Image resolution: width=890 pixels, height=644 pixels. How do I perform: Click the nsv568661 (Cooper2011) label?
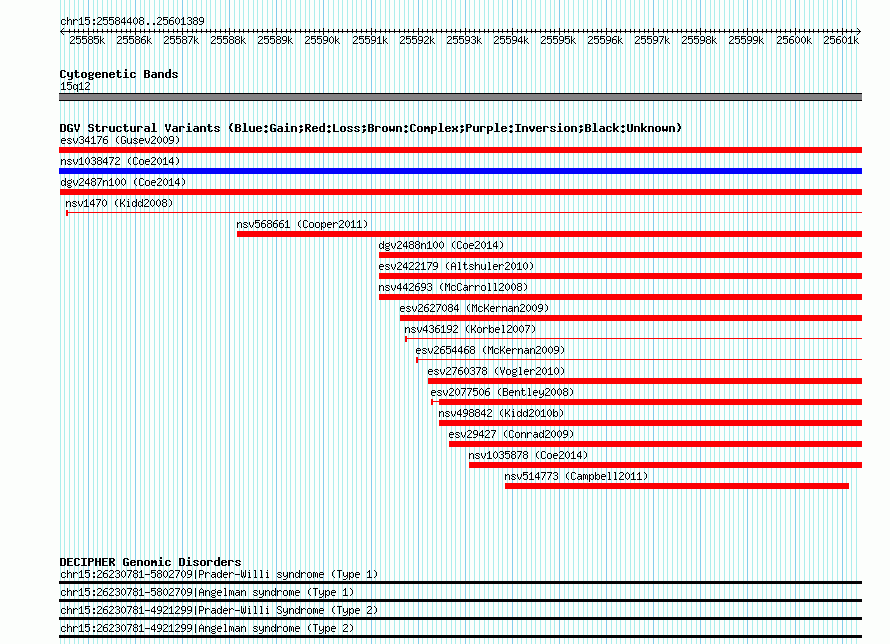click(302, 224)
